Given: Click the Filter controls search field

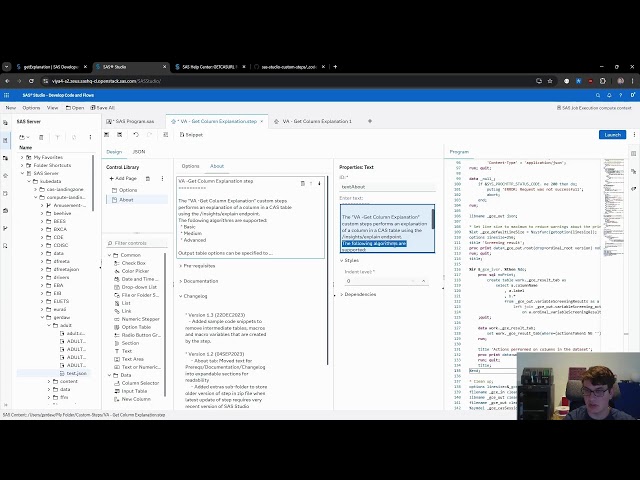Looking at the screenshot, I should [x=137, y=243].
